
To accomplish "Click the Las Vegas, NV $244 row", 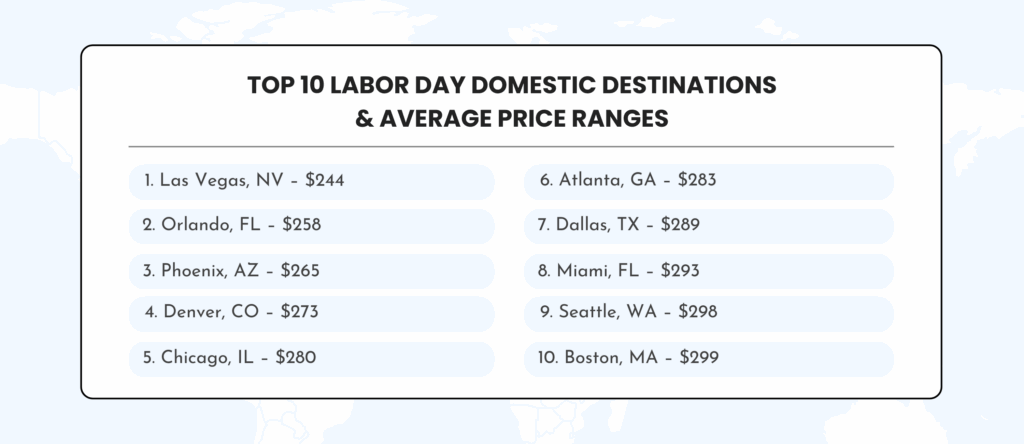I will pos(312,182).
